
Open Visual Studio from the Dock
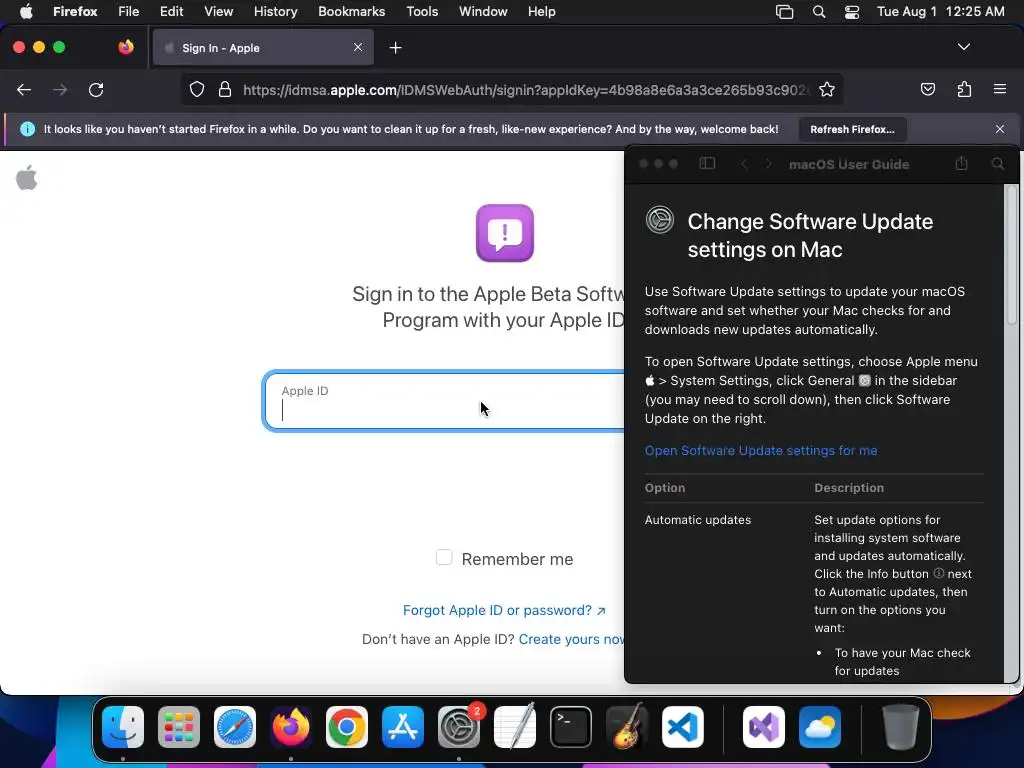763,727
